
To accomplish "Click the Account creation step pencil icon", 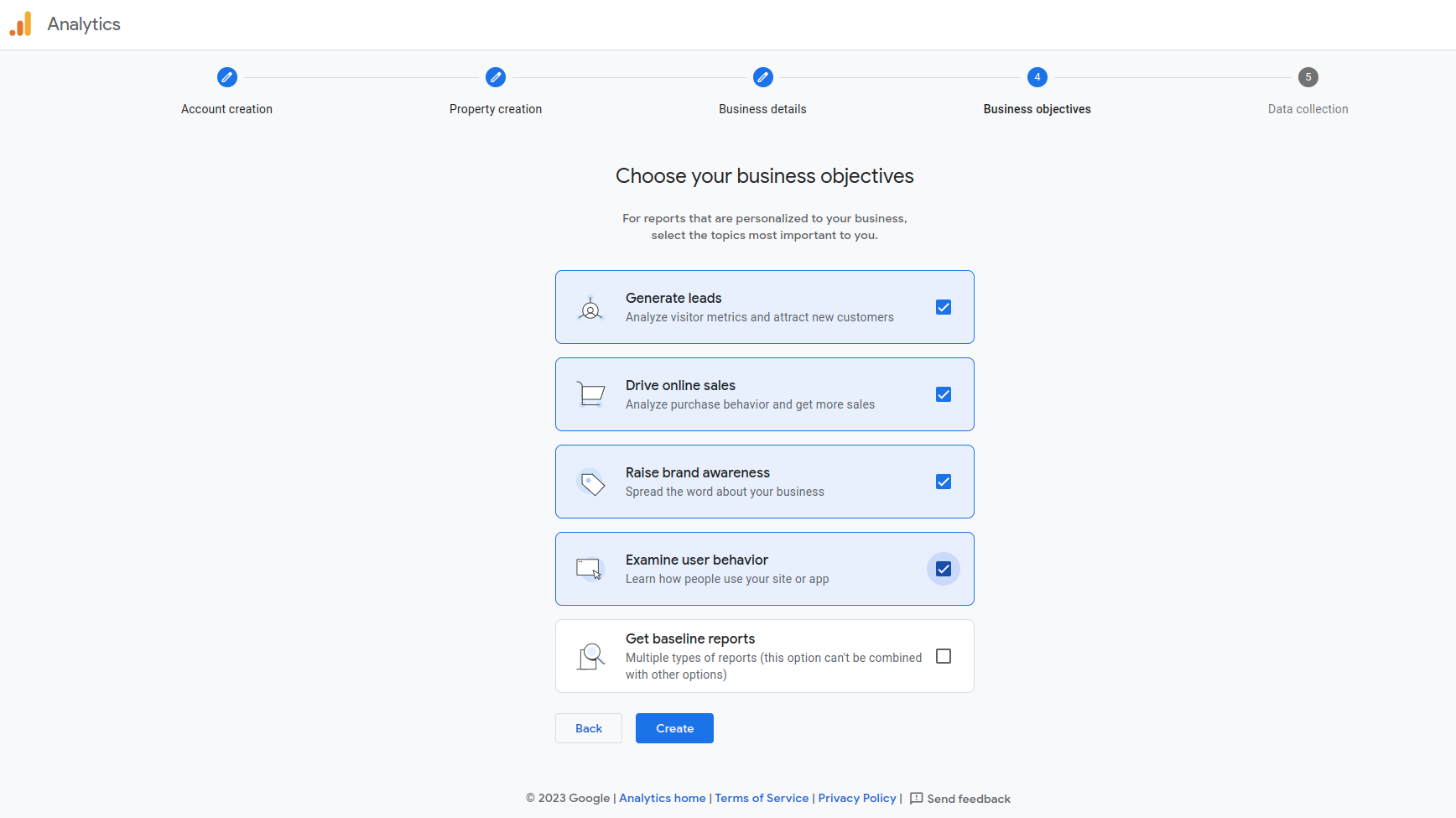I will point(226,77).
